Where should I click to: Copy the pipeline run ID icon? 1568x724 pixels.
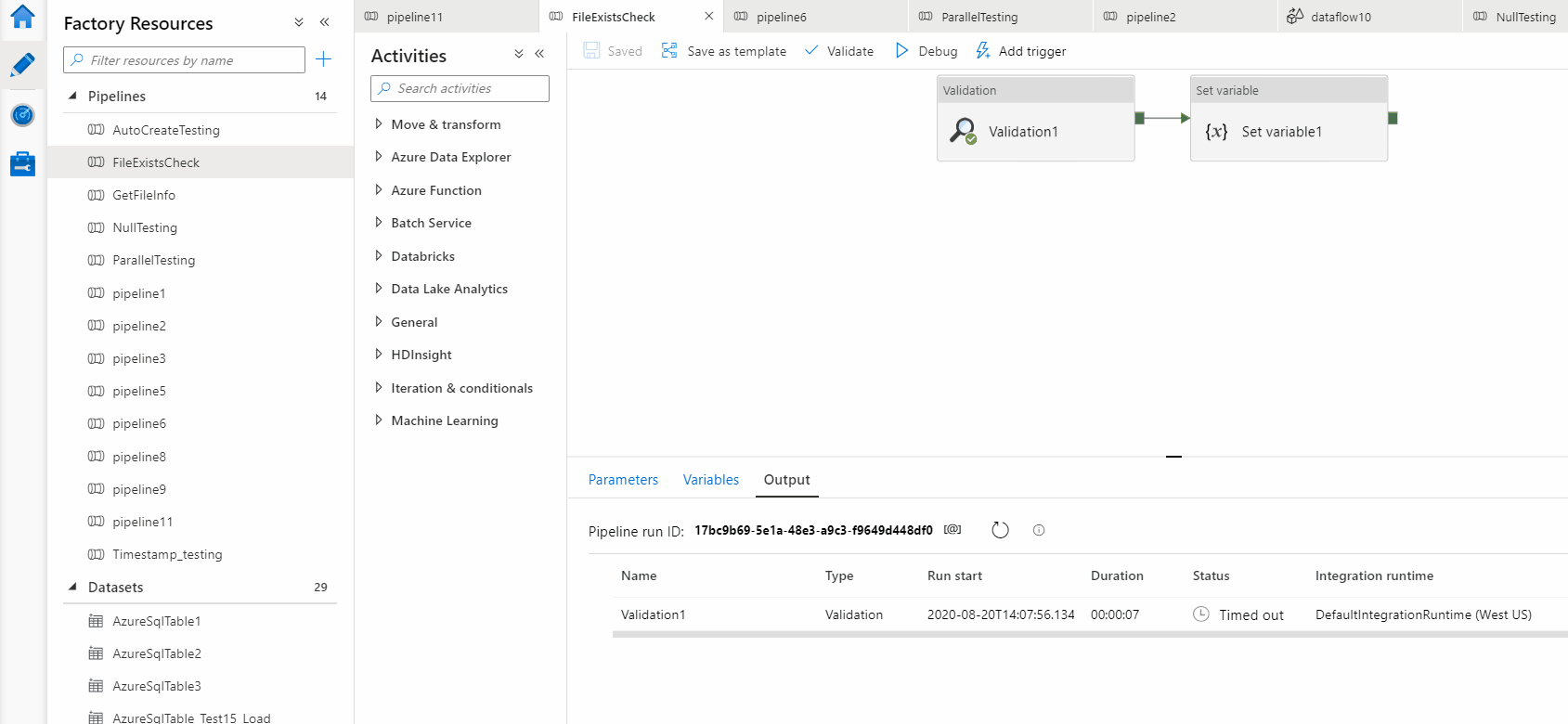[x=952, y=530]
